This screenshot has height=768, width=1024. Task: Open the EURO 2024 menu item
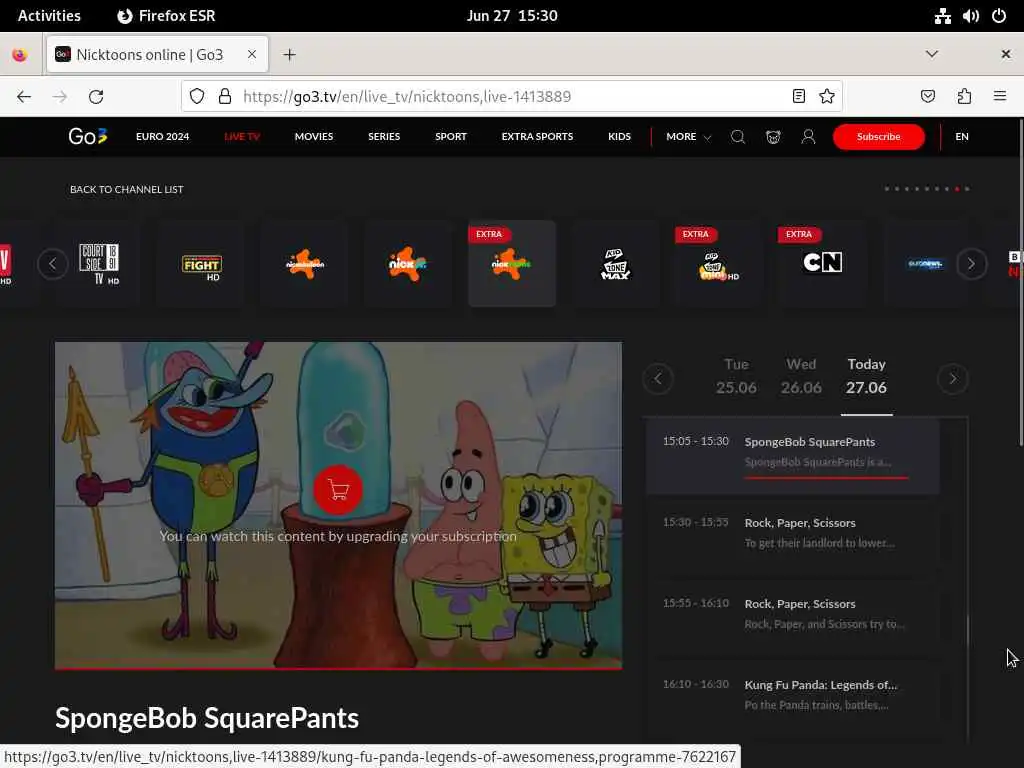coord(163,136)
